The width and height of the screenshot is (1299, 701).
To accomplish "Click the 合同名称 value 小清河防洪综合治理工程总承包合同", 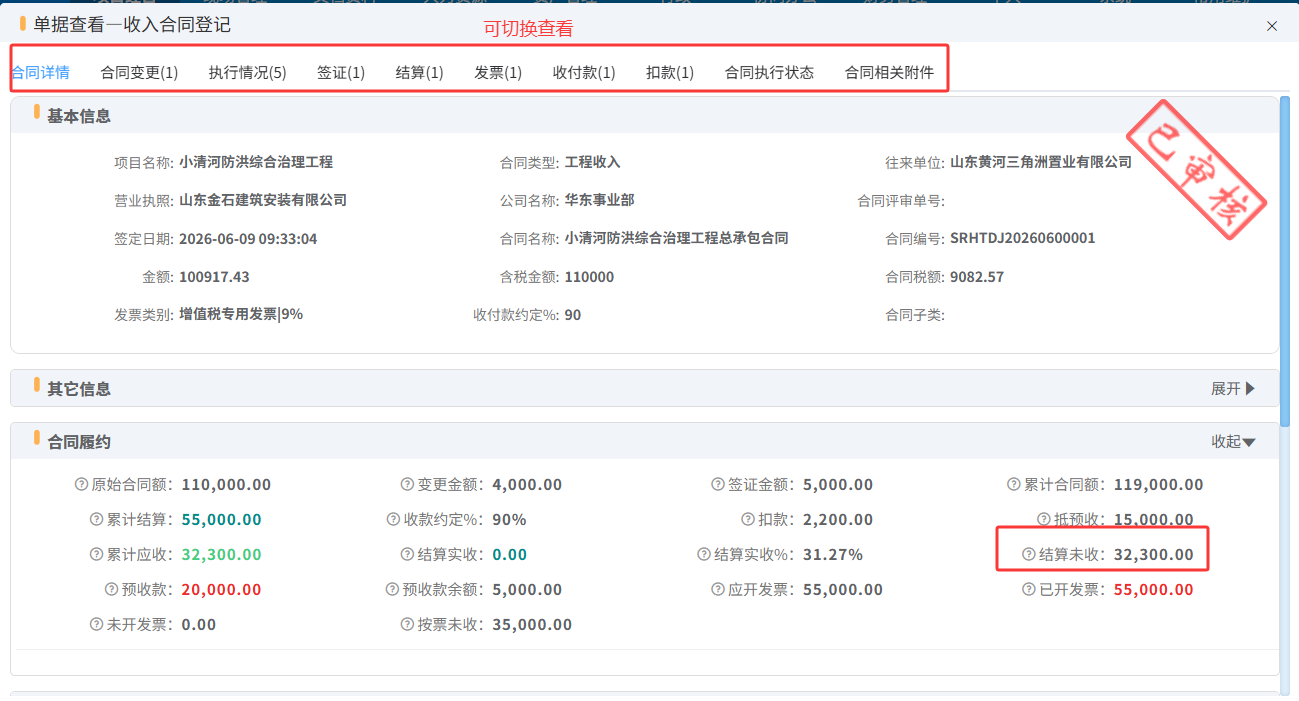I will pyautogui.click(x=676, y=238).
